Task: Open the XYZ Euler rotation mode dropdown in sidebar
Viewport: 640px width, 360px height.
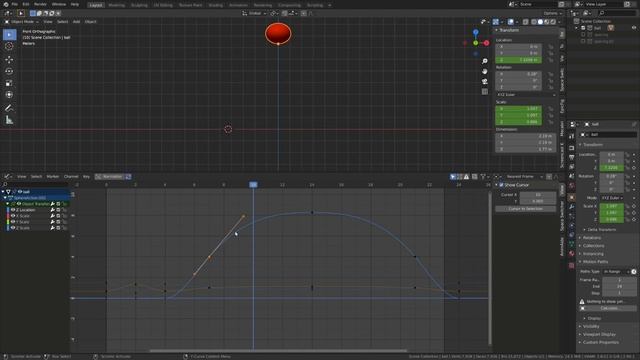Action: coord(526,95)
